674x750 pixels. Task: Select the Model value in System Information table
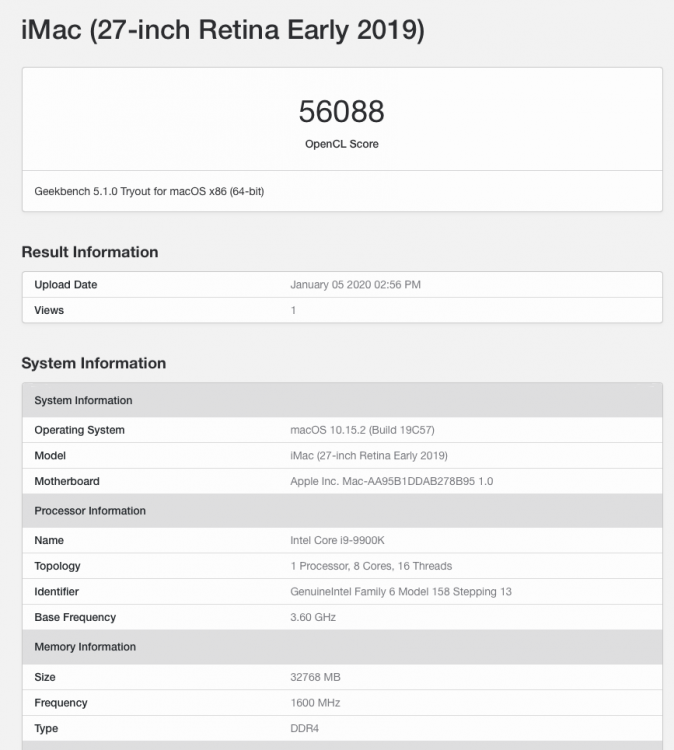point(369,456)
